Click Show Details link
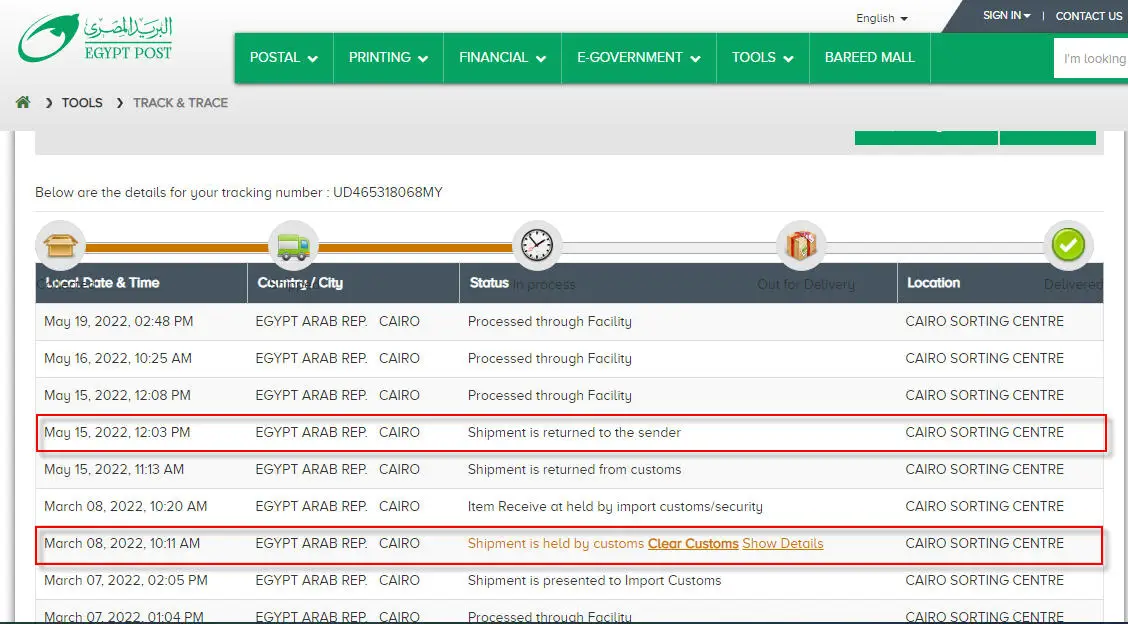 coord(783,543)
